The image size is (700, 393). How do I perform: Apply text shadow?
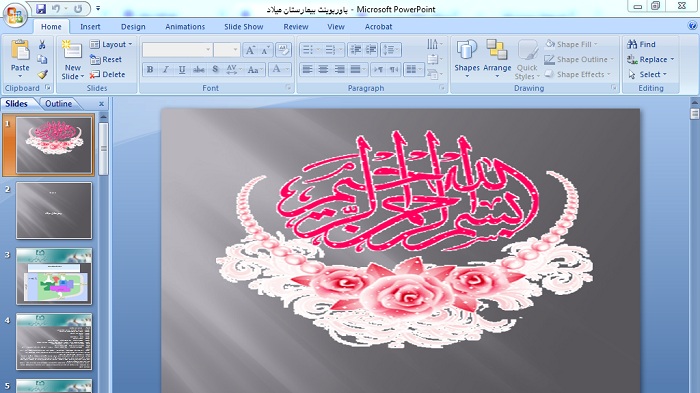point(215,69)
